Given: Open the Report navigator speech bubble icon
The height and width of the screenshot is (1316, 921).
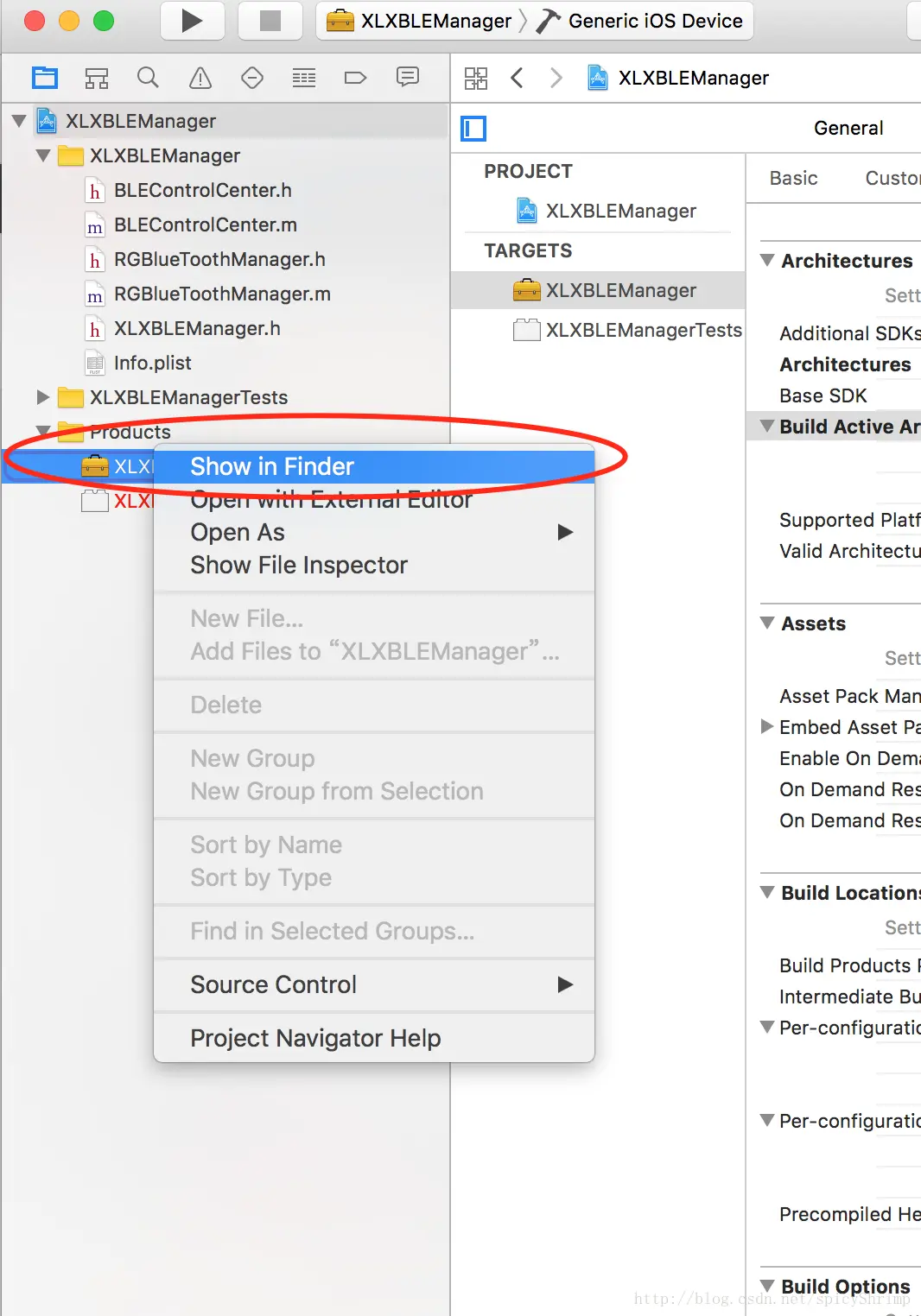Looking at the screenshot, I should 408,78.
